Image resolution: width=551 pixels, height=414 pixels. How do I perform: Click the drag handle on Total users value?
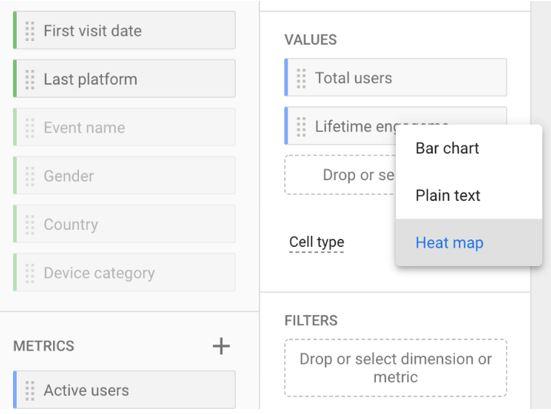301,78
